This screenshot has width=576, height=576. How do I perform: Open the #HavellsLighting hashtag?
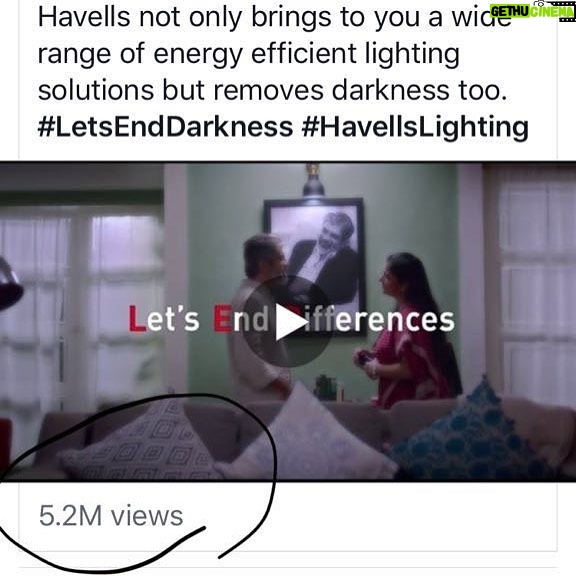(415, 127)
